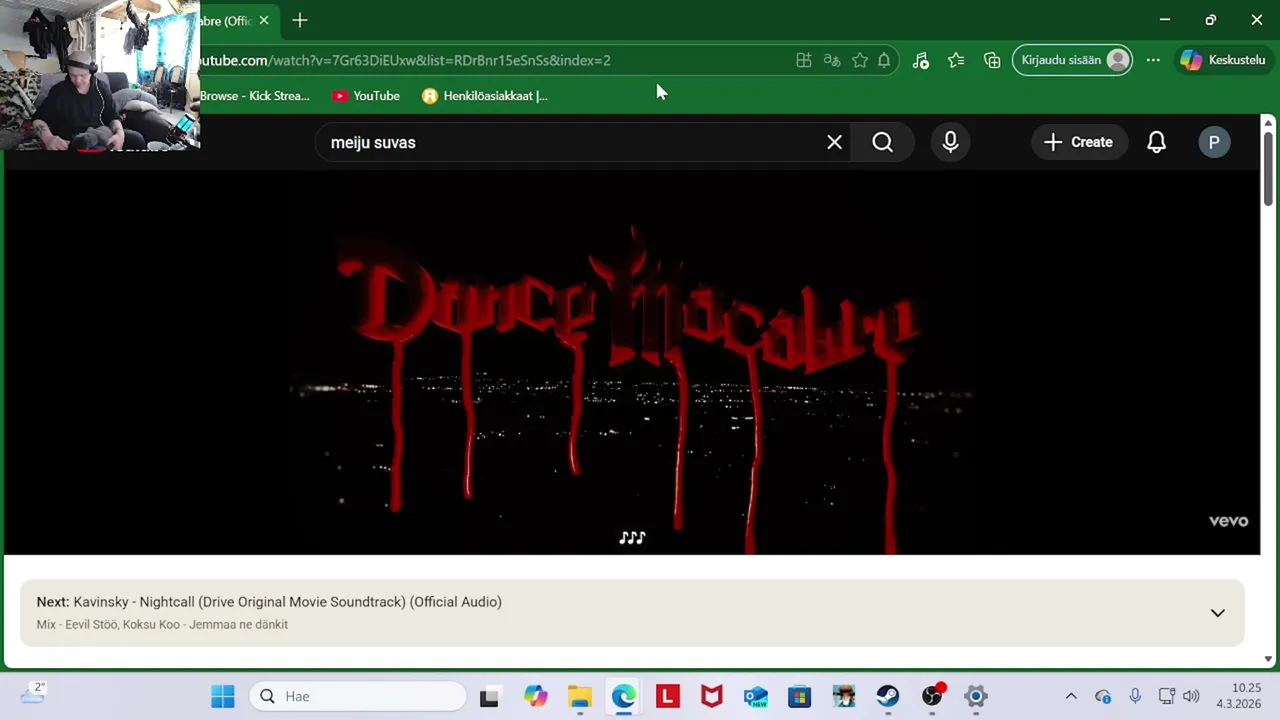Open a new browser tab
This screenshot has width=1280, height=720.
(x=300, y=20)
